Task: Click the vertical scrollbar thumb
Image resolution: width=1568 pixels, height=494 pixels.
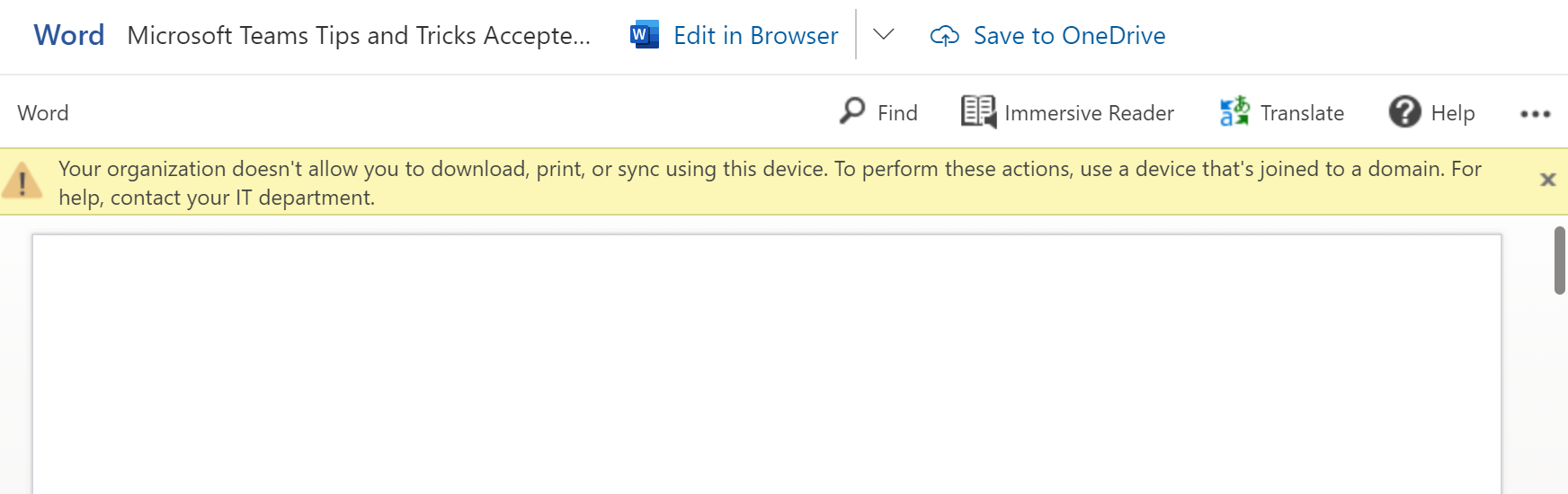Action: pyautogui.click(x=1559, y=260)
